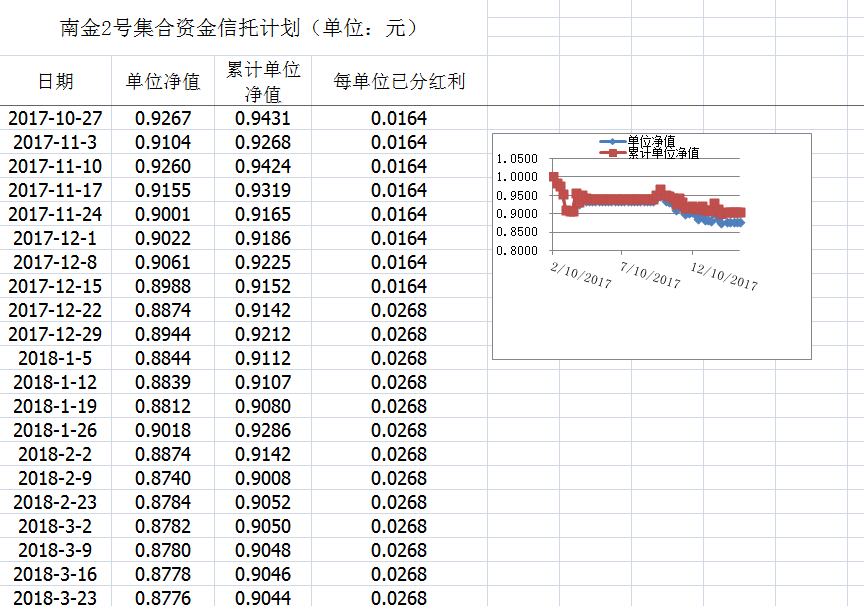
Task: Select the date cell 2017-10-27
Action: (x=56, y=118)
